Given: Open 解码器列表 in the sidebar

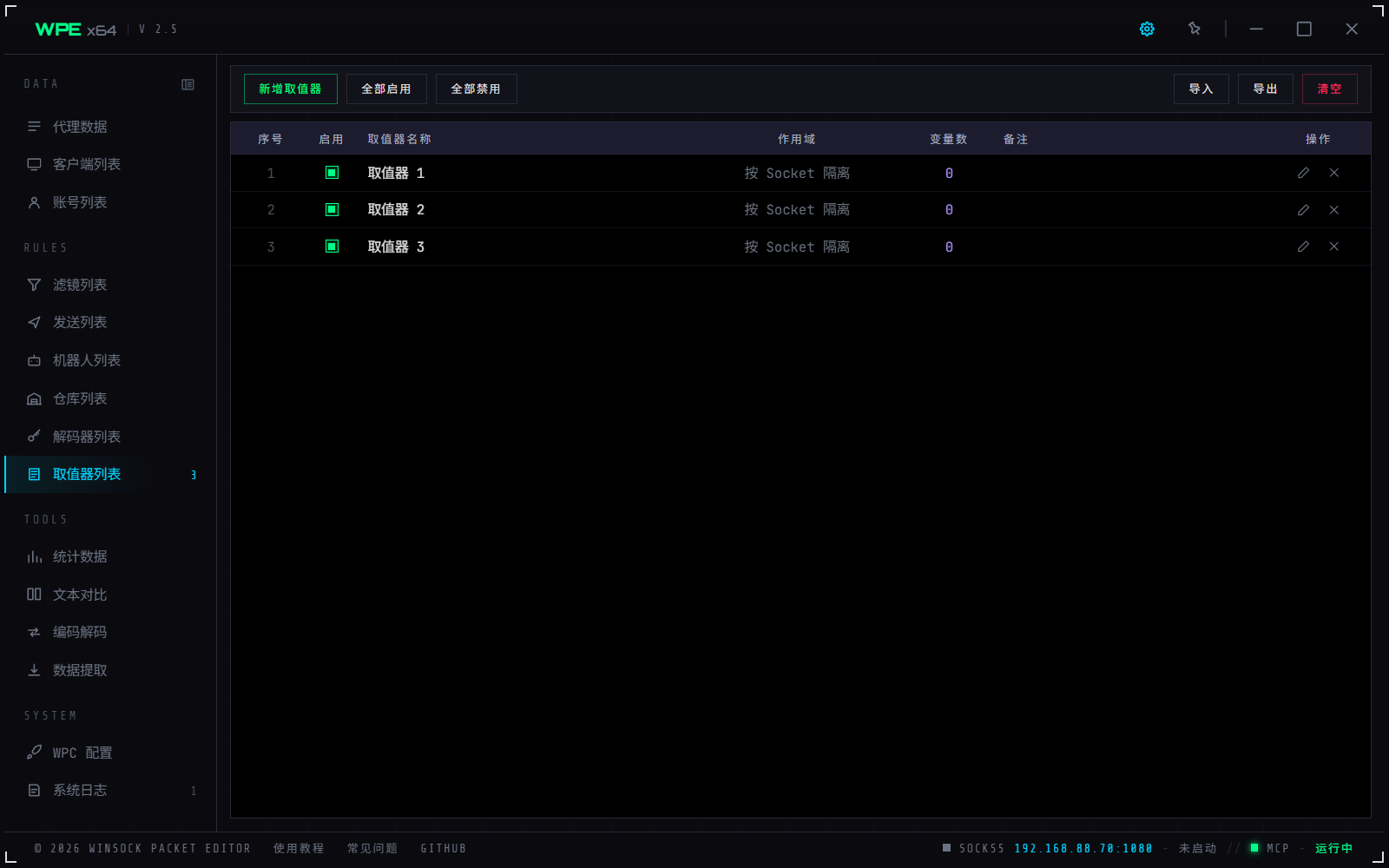Looking at the screenshot, I should click(x=110, y=437).
